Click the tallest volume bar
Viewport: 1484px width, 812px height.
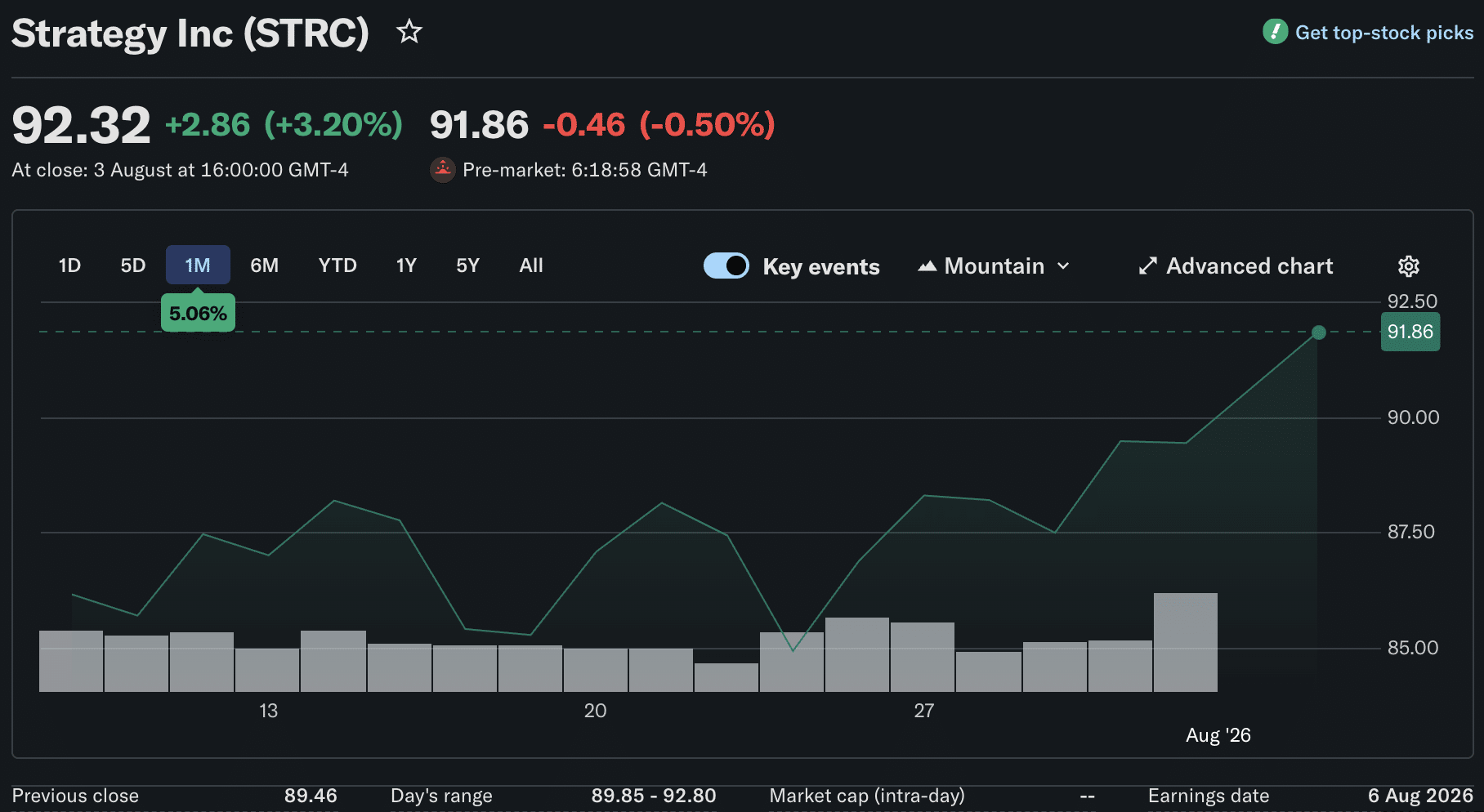(1186, 642)
